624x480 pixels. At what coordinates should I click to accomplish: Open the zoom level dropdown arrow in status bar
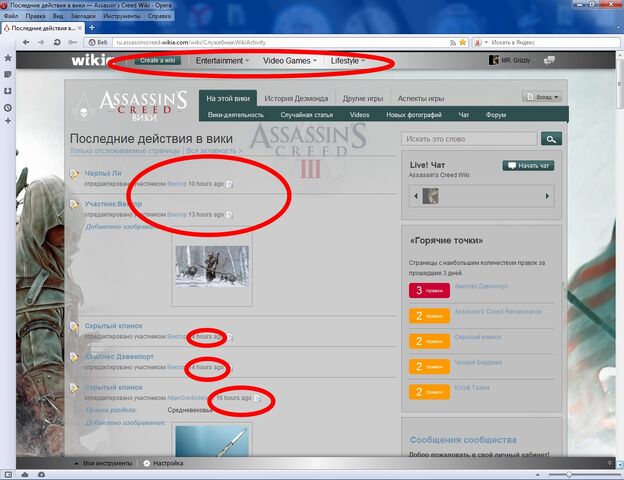(x=538, y=474)
